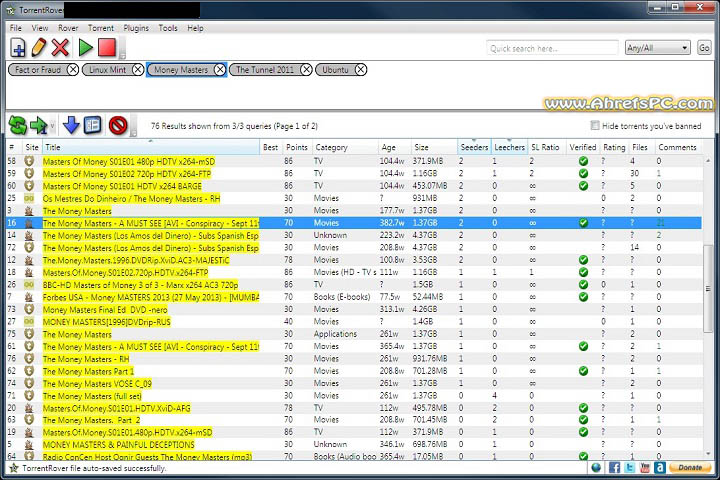Close the Fact or Fraud query tag

pyautogui.click(x=73, y=70)
